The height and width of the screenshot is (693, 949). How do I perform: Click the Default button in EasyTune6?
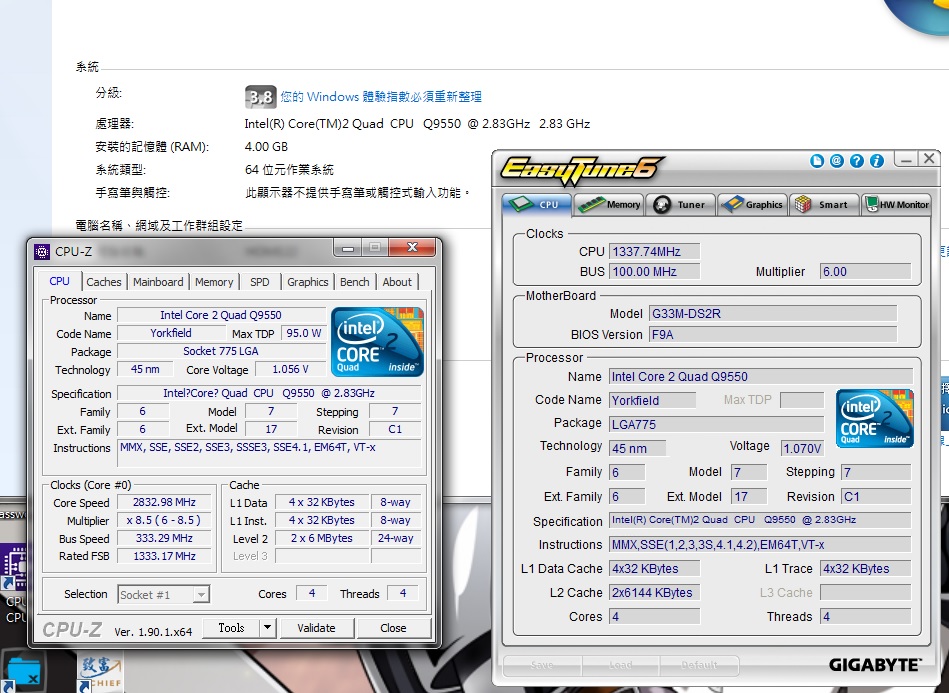point(700,665)
